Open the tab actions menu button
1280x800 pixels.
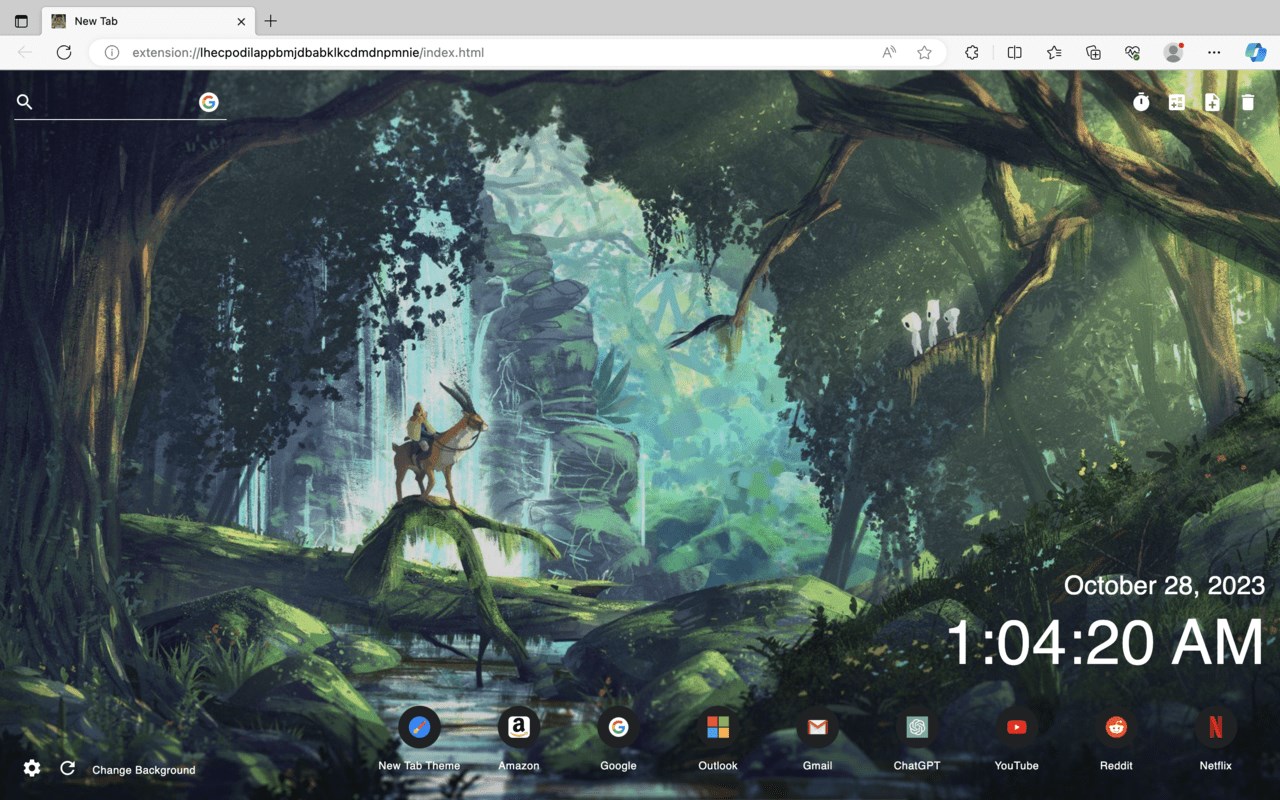21,21
